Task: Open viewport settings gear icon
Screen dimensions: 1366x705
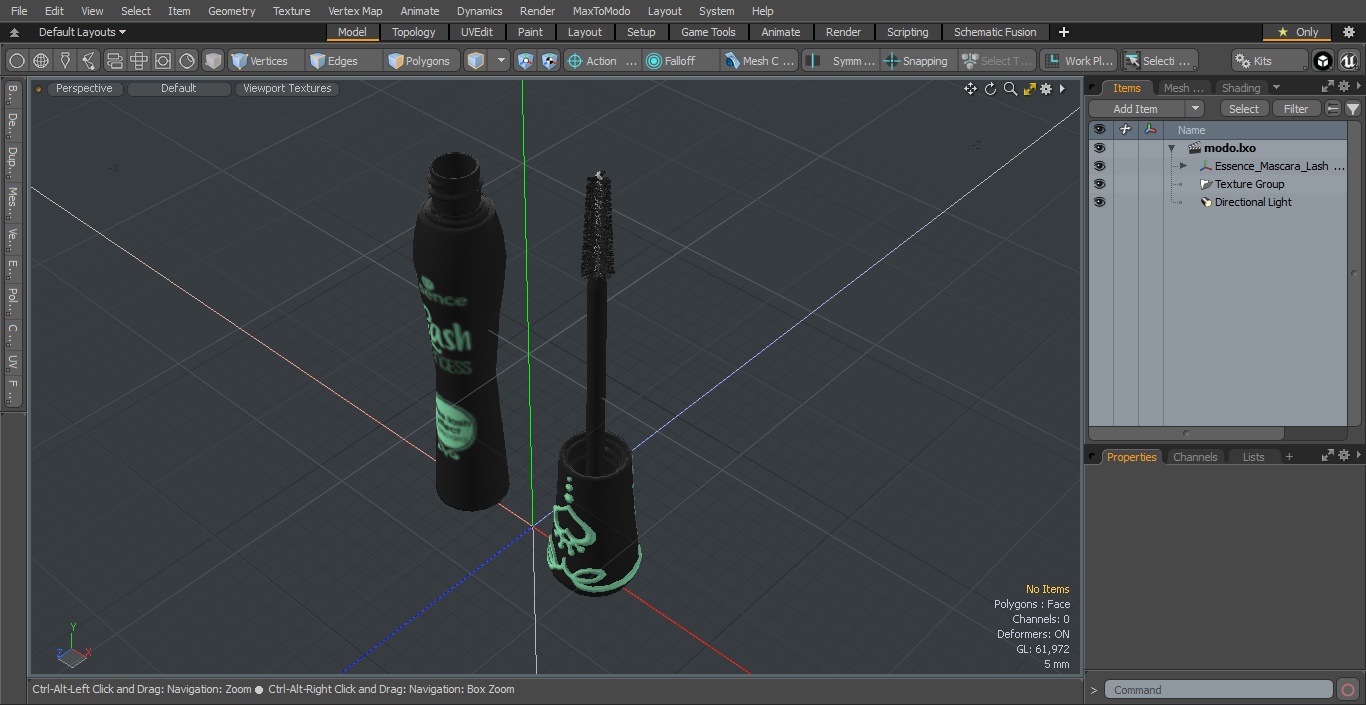Action: 1046,88
